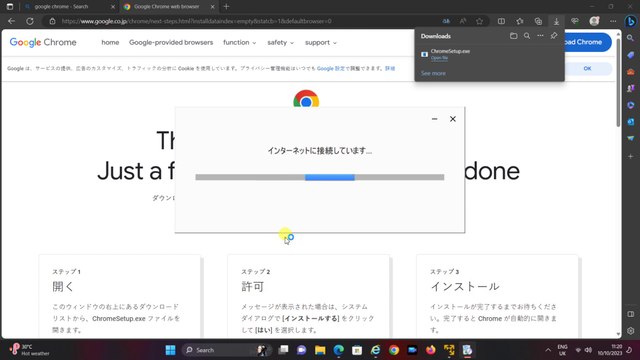
Task: Open Collections toolbar button
Action: click(538, 21)
